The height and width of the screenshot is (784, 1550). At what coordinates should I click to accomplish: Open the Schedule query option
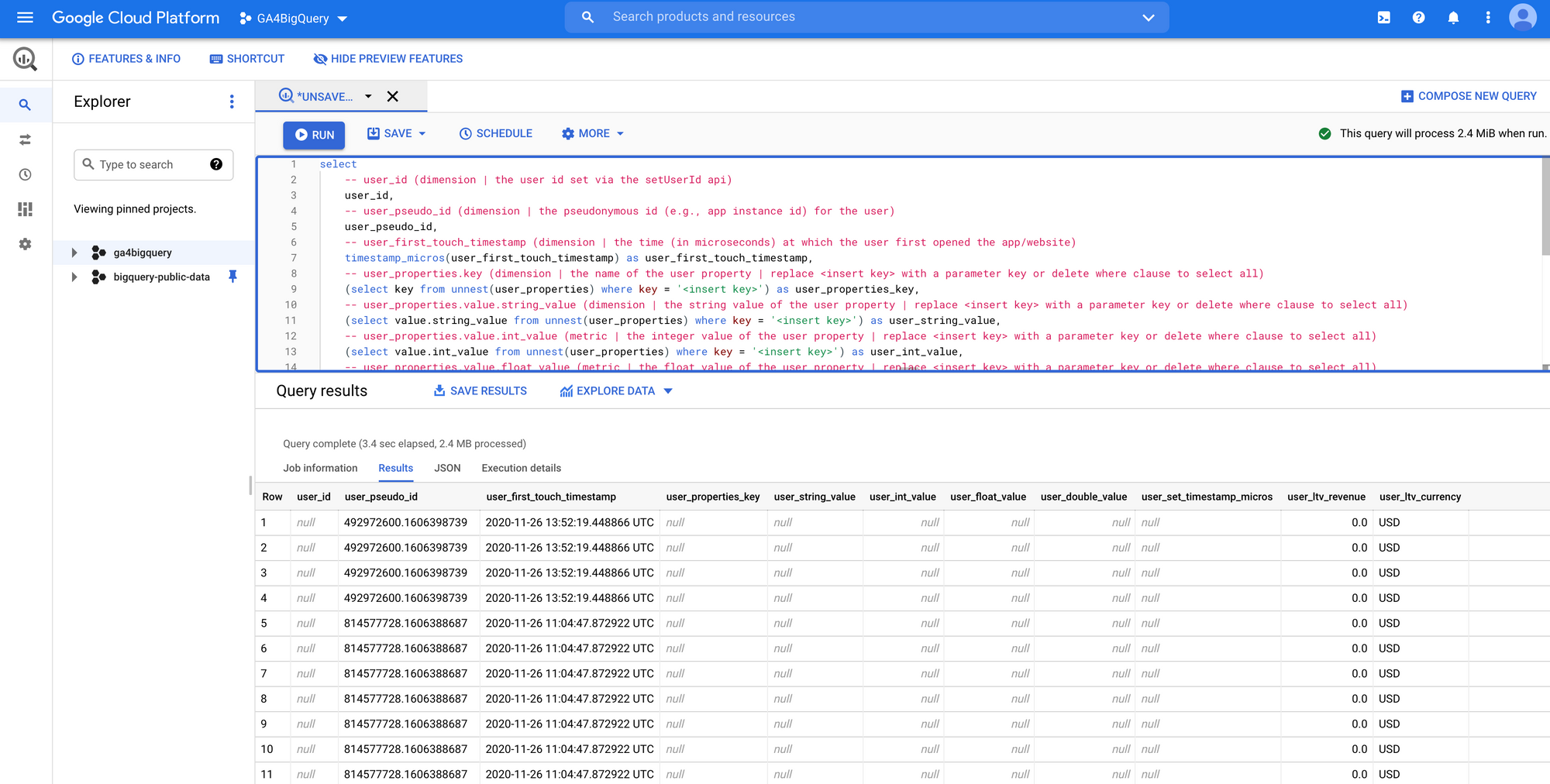click(x=496, y=133)
